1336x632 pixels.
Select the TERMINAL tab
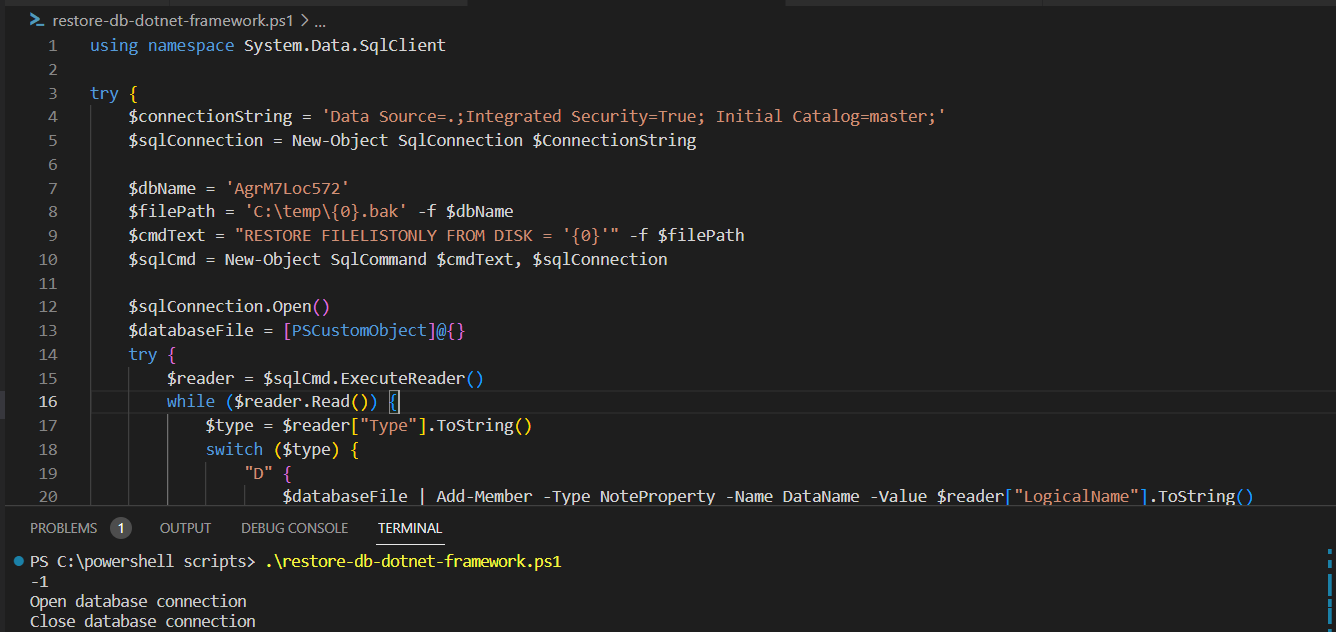click(x=410, y=528)
